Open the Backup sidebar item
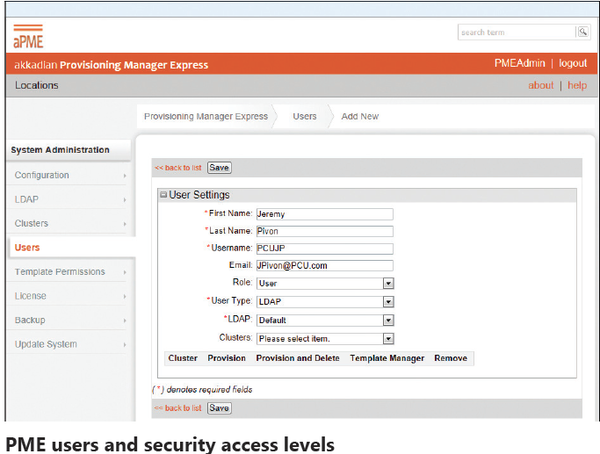The width and height of the screenshot is (600, 454). pyautogui.click(x=30, y=320)
